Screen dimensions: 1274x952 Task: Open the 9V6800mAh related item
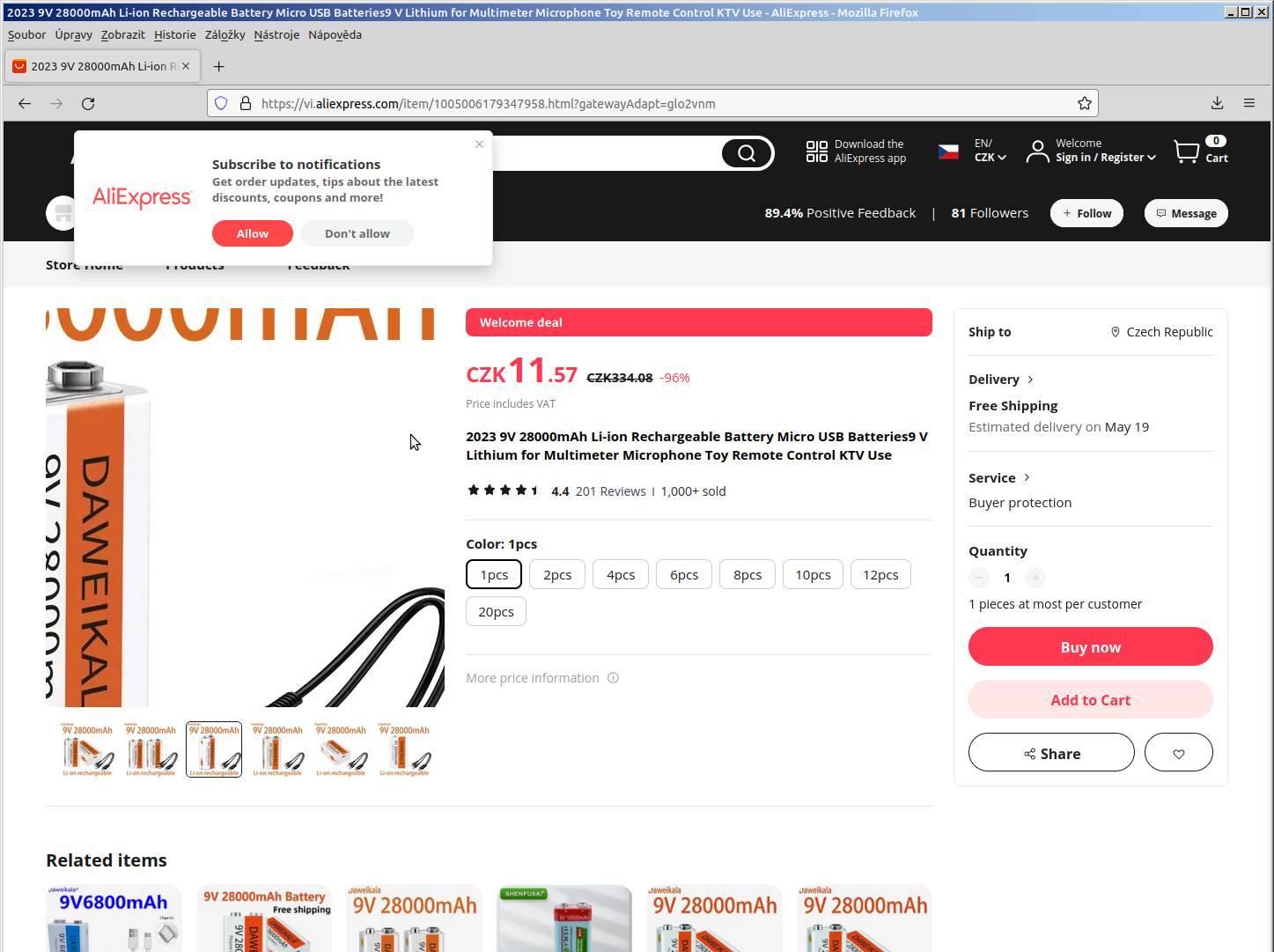point(114,918)
